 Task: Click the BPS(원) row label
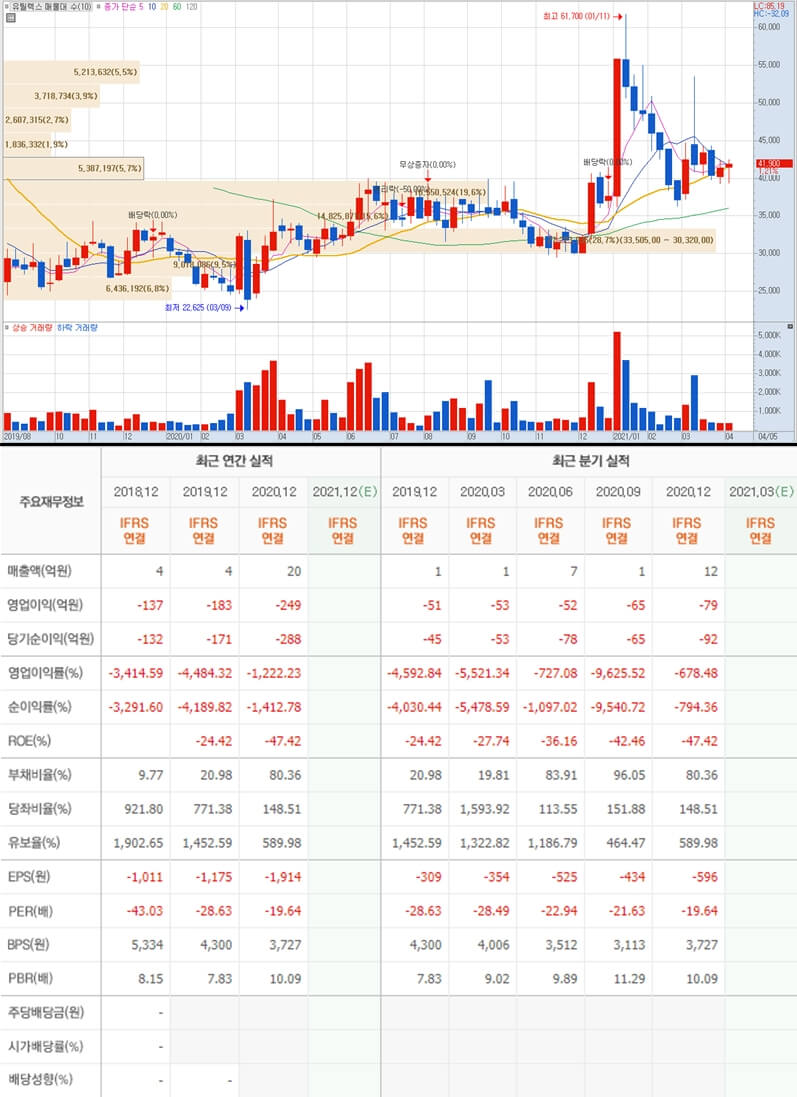29,944
